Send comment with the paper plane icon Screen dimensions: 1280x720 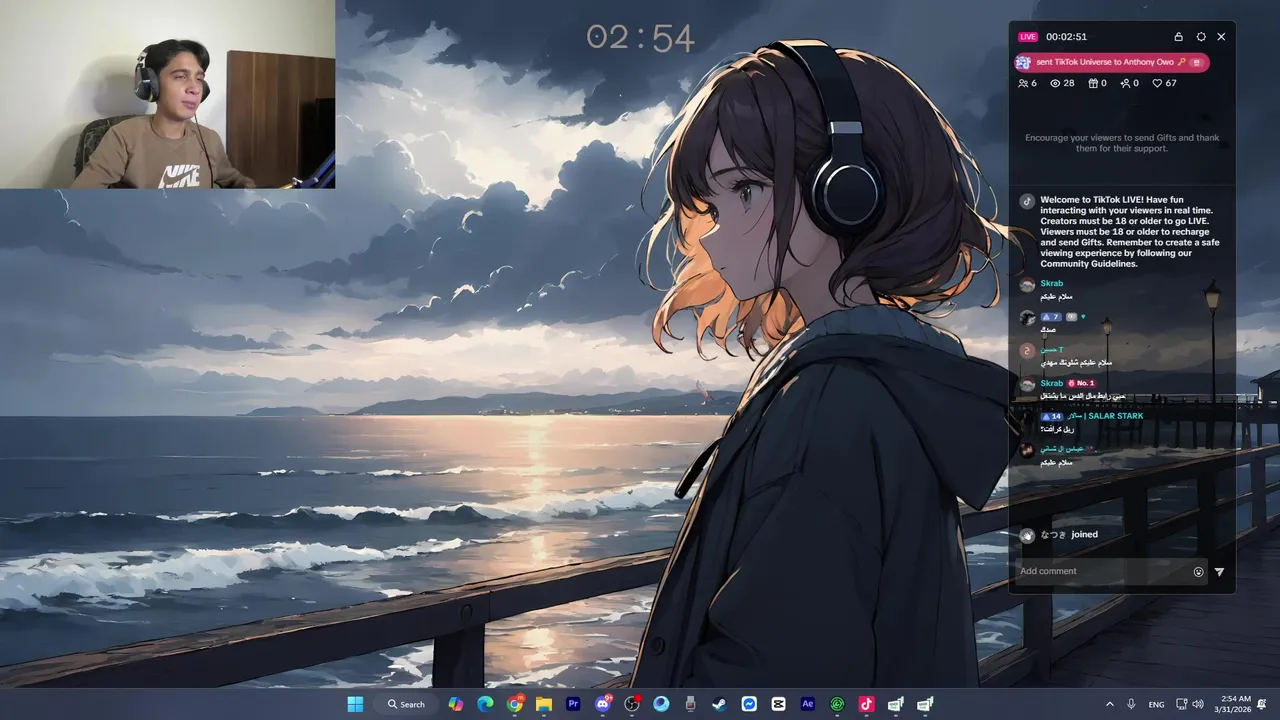coord(1219,572)
